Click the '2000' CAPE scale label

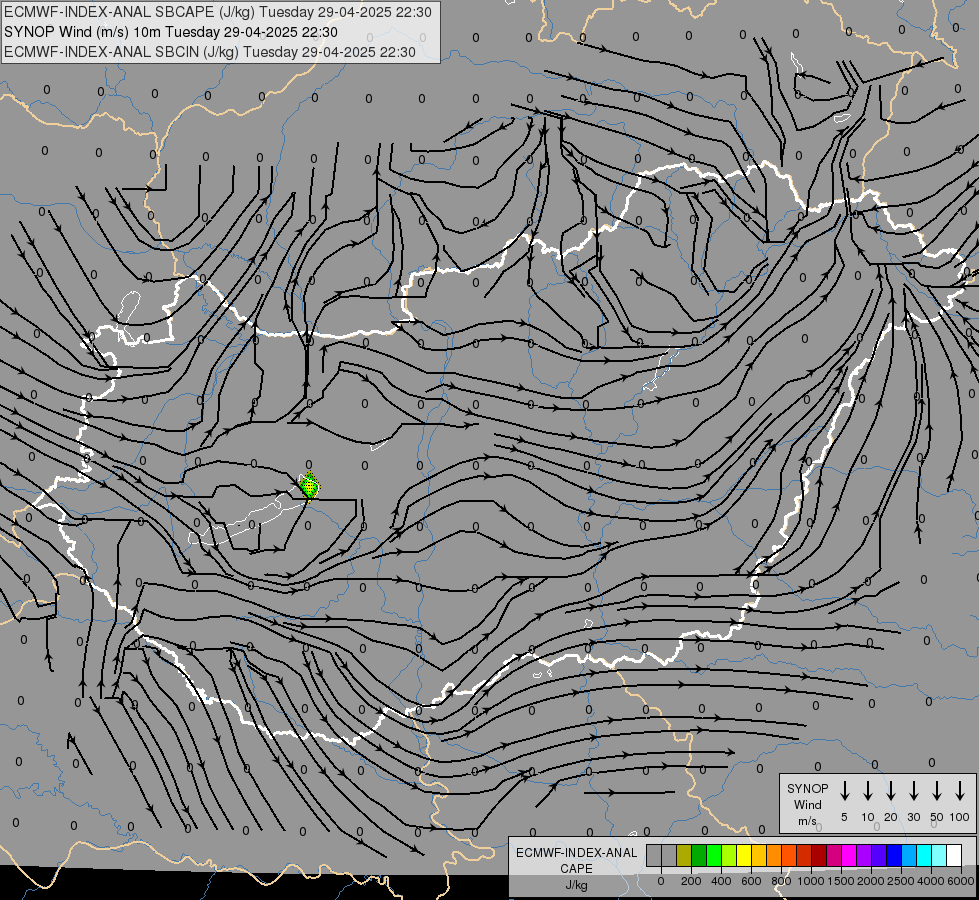pos(871,881)
